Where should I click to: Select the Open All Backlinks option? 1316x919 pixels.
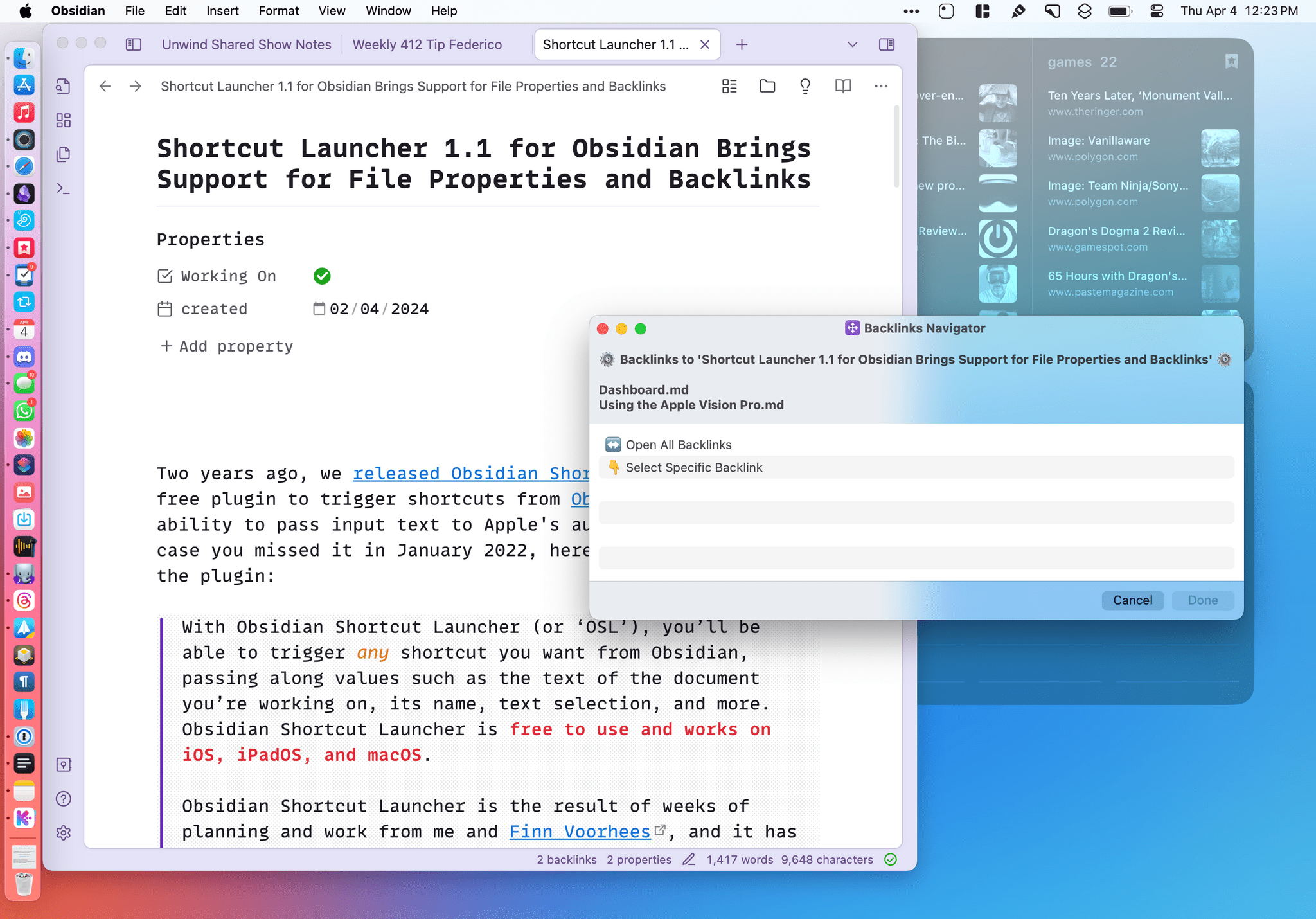pos(679,445)
